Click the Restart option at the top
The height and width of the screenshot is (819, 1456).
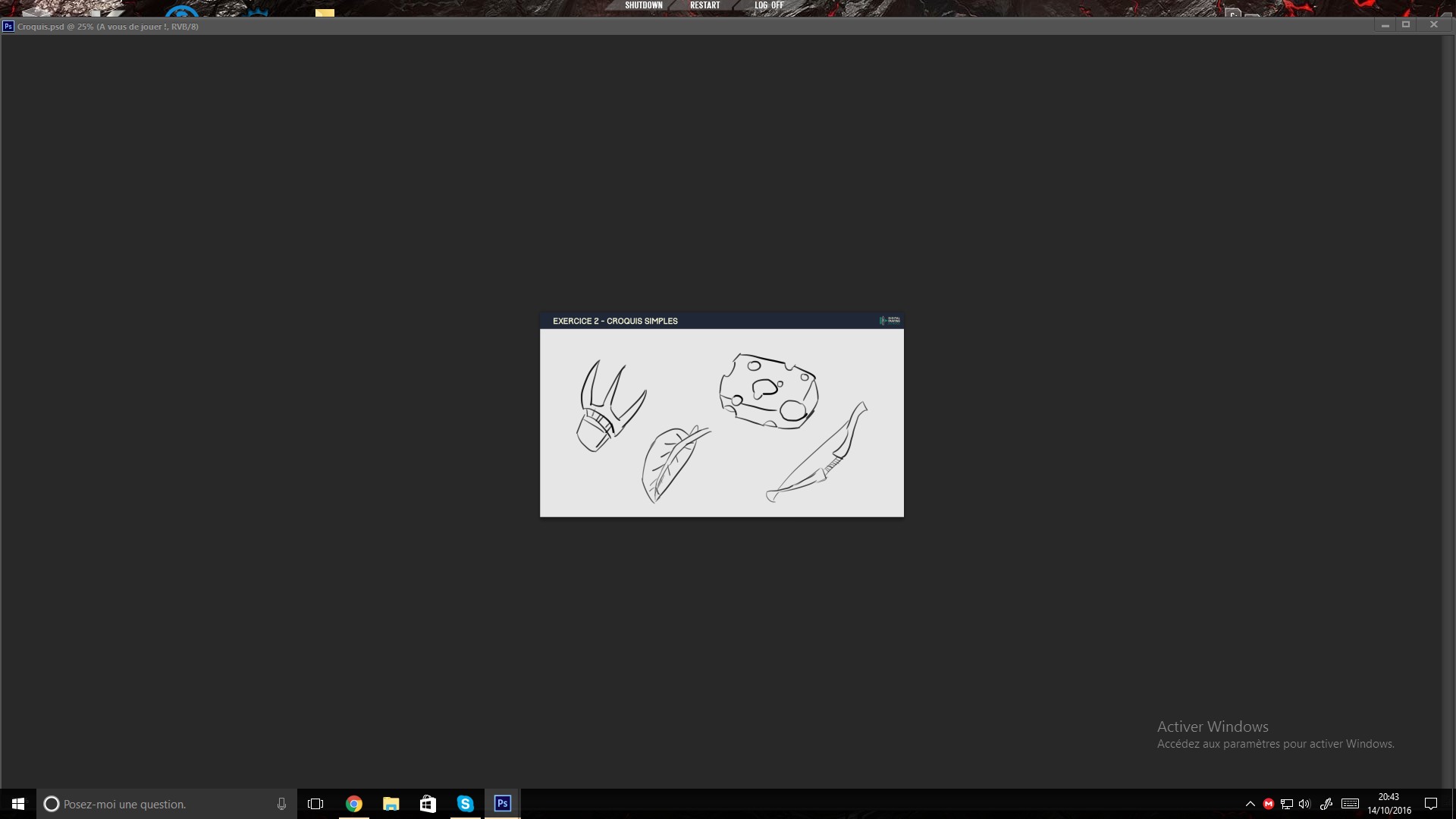pyautogui.click(x=705, y=5)
